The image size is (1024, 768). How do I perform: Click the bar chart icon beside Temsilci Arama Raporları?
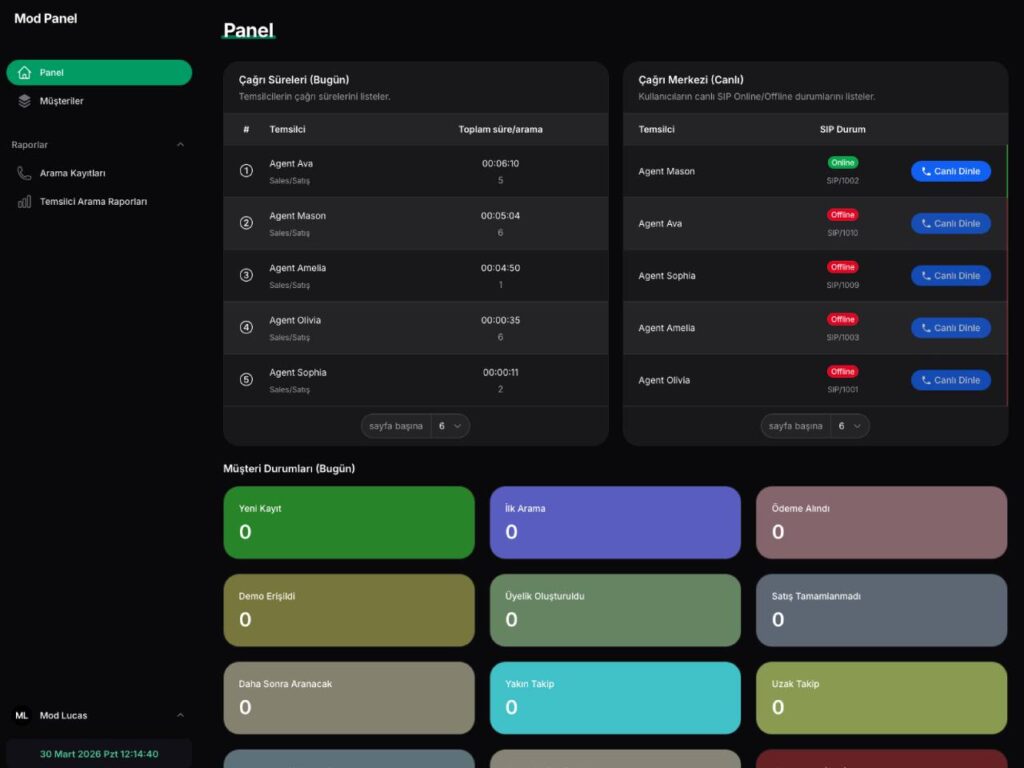tap(24, 202)
